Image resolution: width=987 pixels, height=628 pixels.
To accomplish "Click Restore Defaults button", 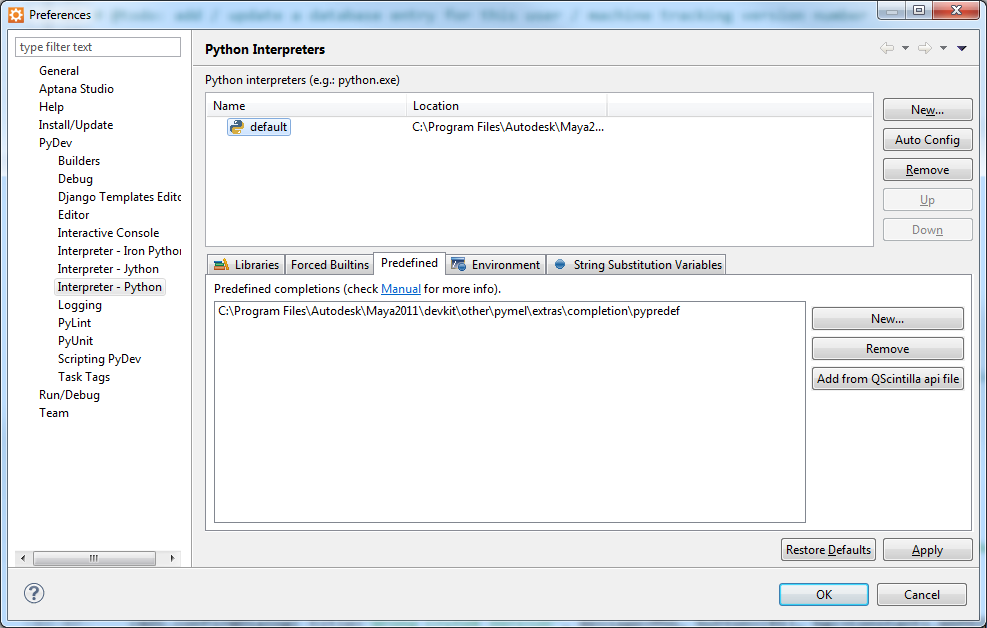I will [828, 550].
